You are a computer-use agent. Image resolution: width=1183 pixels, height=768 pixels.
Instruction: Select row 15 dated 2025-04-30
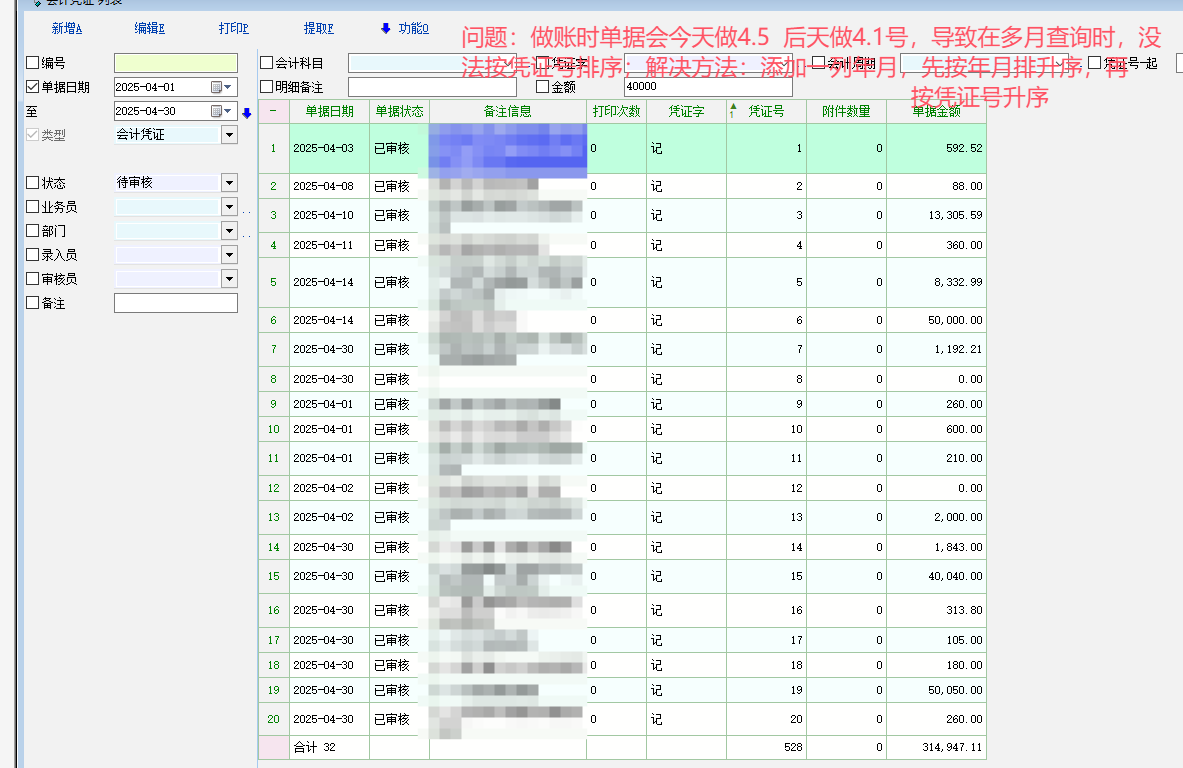pyautogui.click(x=322, y=576)
